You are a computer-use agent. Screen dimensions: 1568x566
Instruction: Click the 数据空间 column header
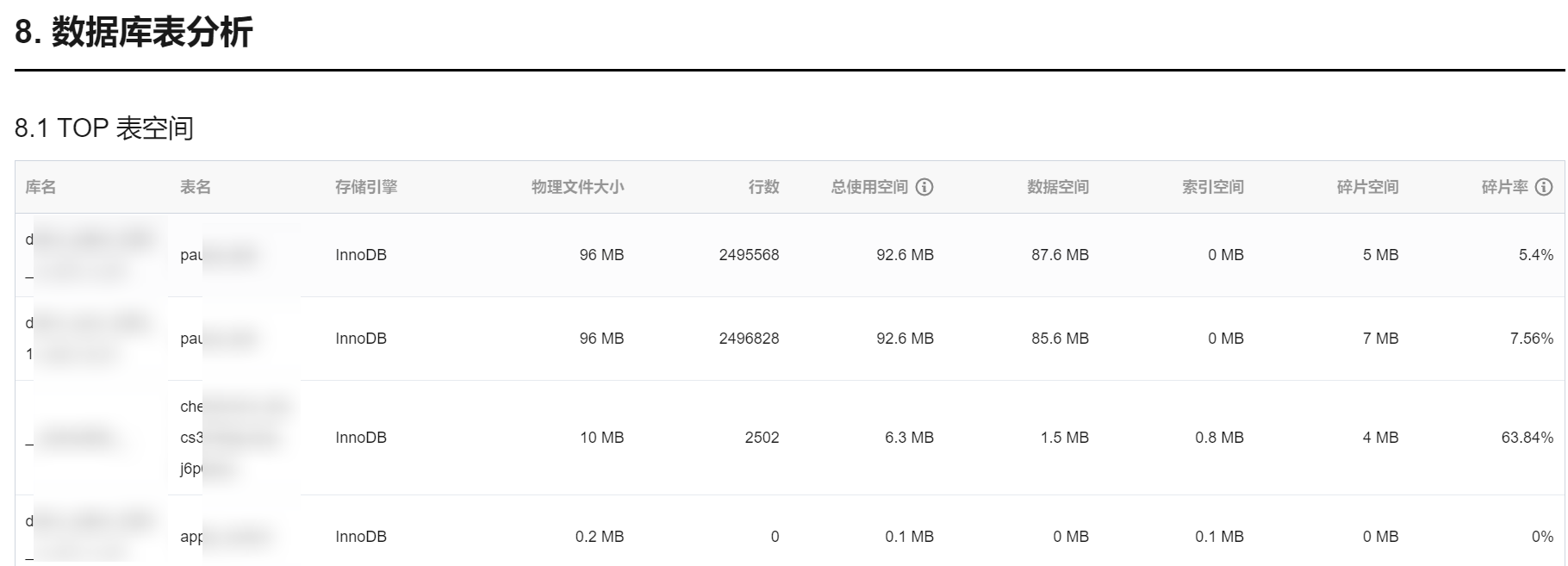tap(1058, 187)
